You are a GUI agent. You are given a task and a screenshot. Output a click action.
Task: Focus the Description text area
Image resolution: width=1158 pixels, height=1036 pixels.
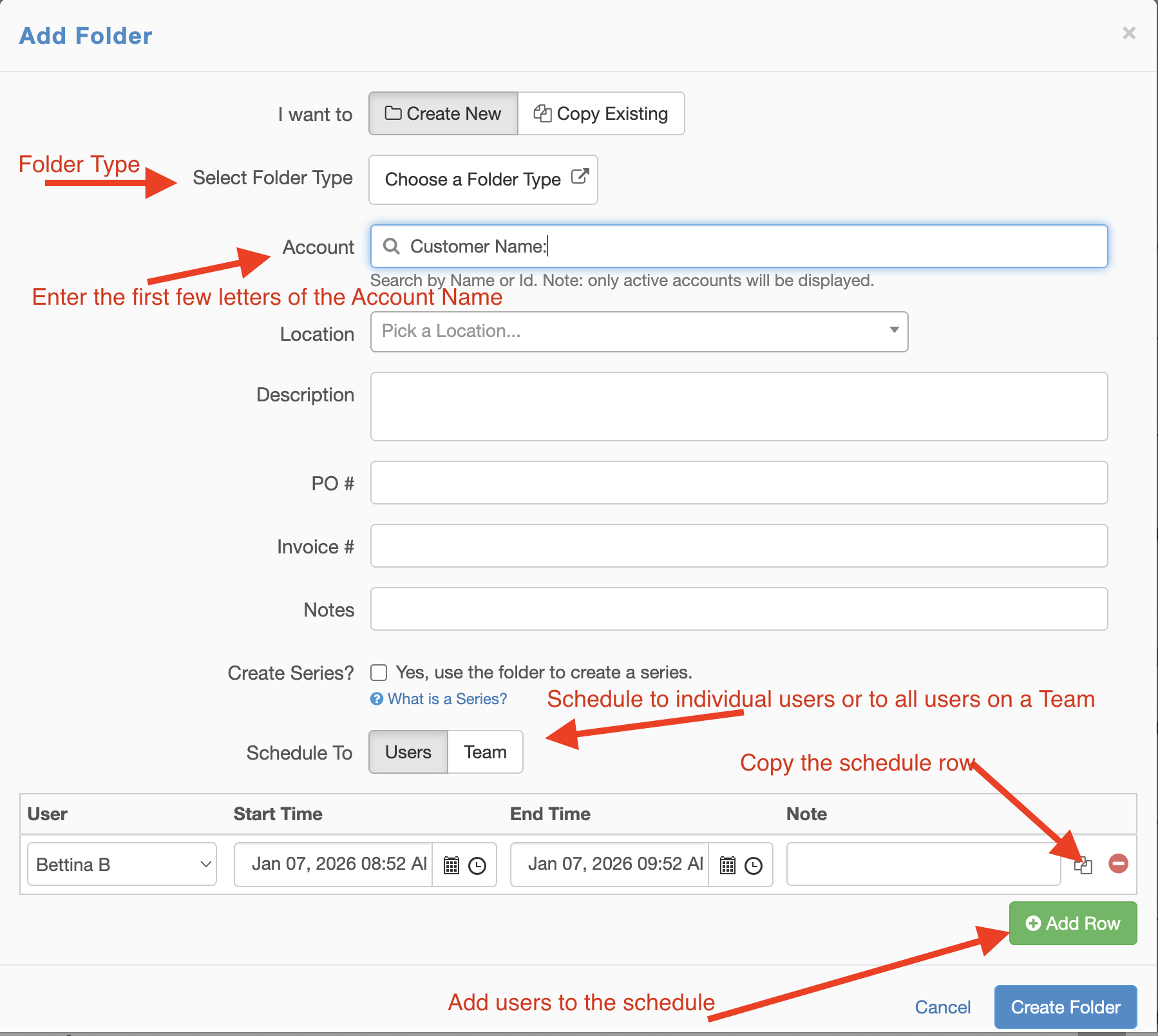coord(739,407)
